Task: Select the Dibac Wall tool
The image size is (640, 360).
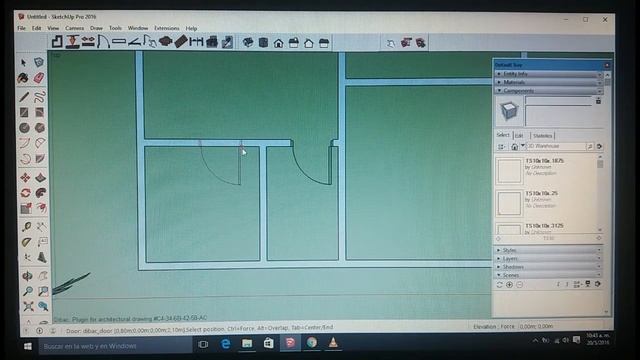Action: (57, 42)
